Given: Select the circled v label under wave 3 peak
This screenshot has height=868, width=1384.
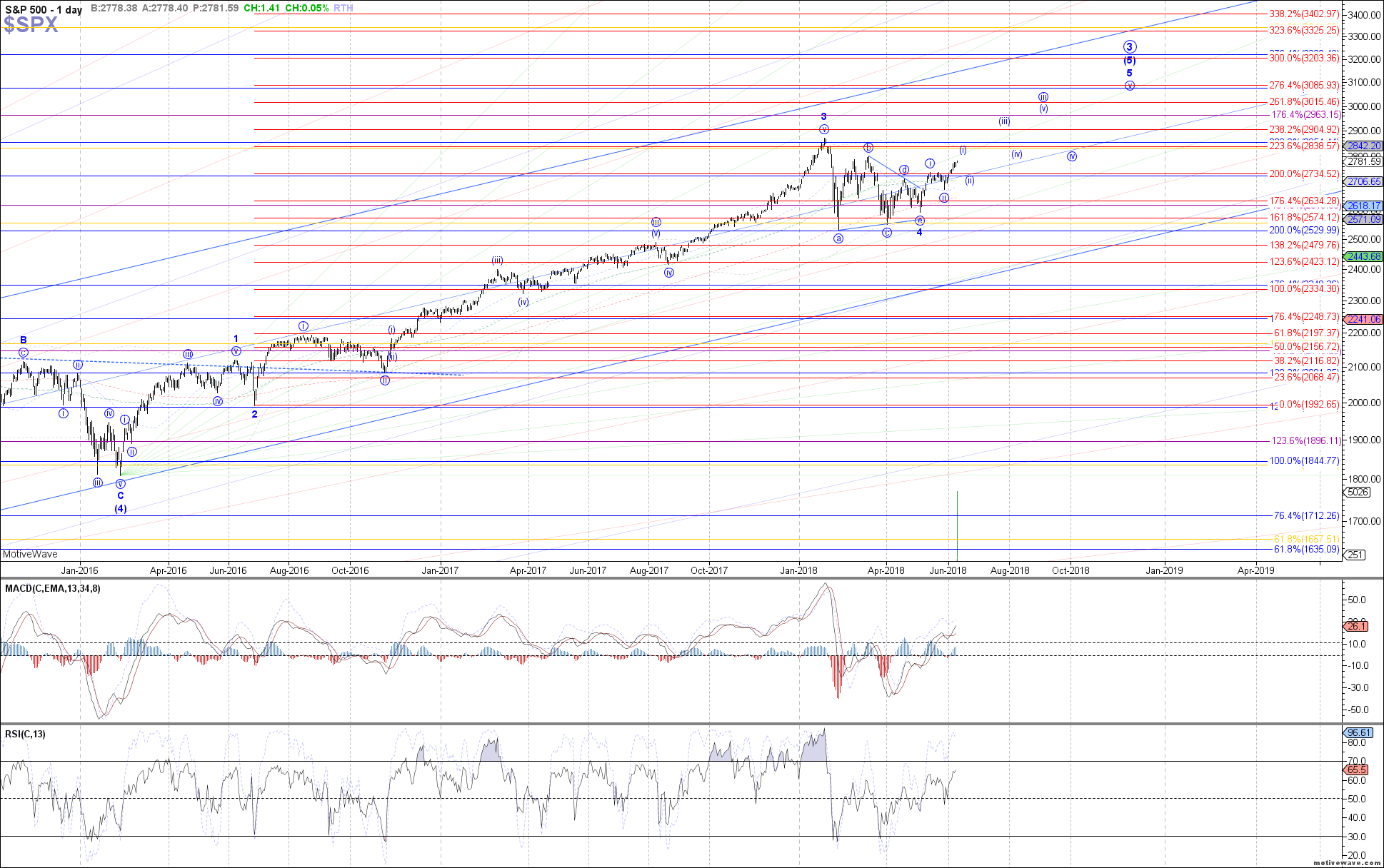Looking at the screenshot, I should [824, 129].
